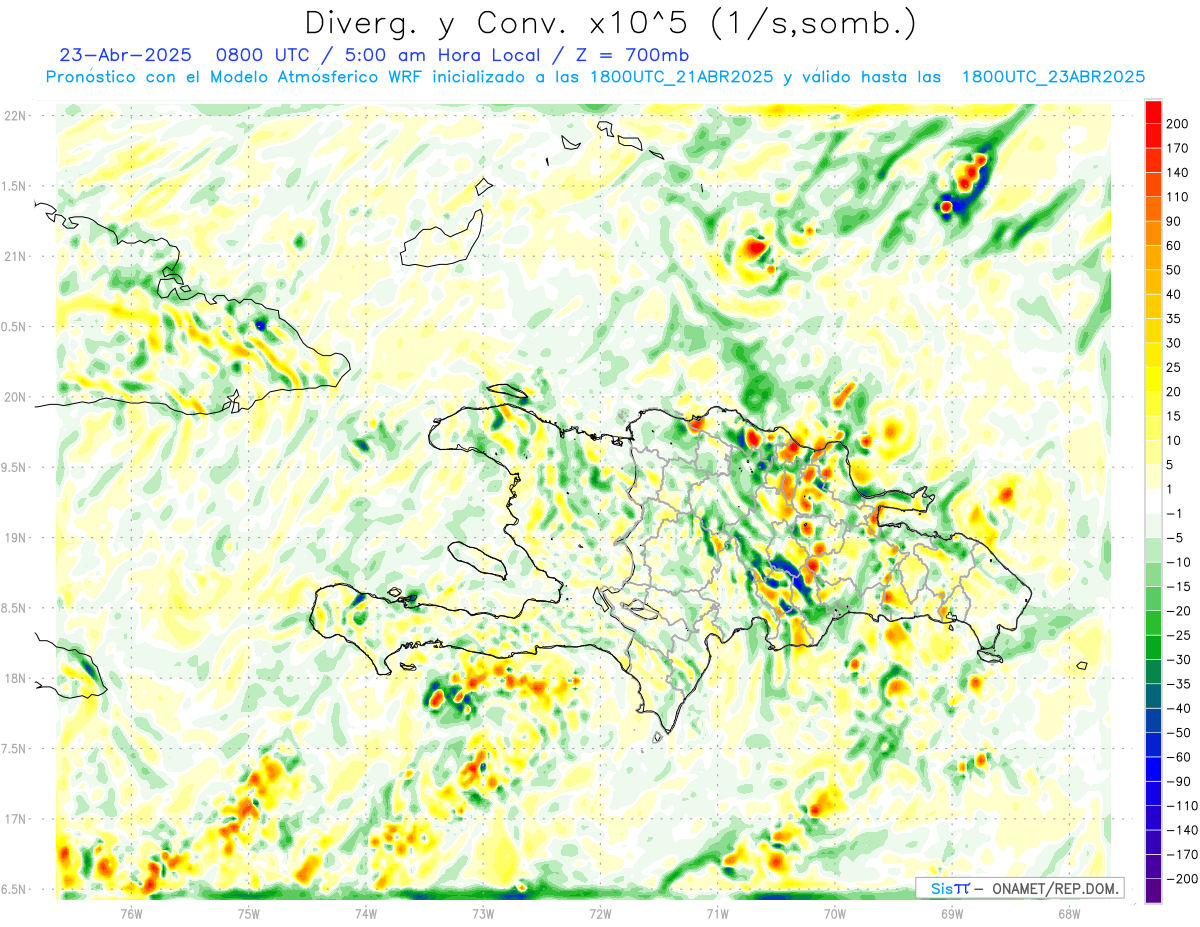The image size is (1200, 927).
Task: Click the positive '1' legend value
Action: [1171, 489]
